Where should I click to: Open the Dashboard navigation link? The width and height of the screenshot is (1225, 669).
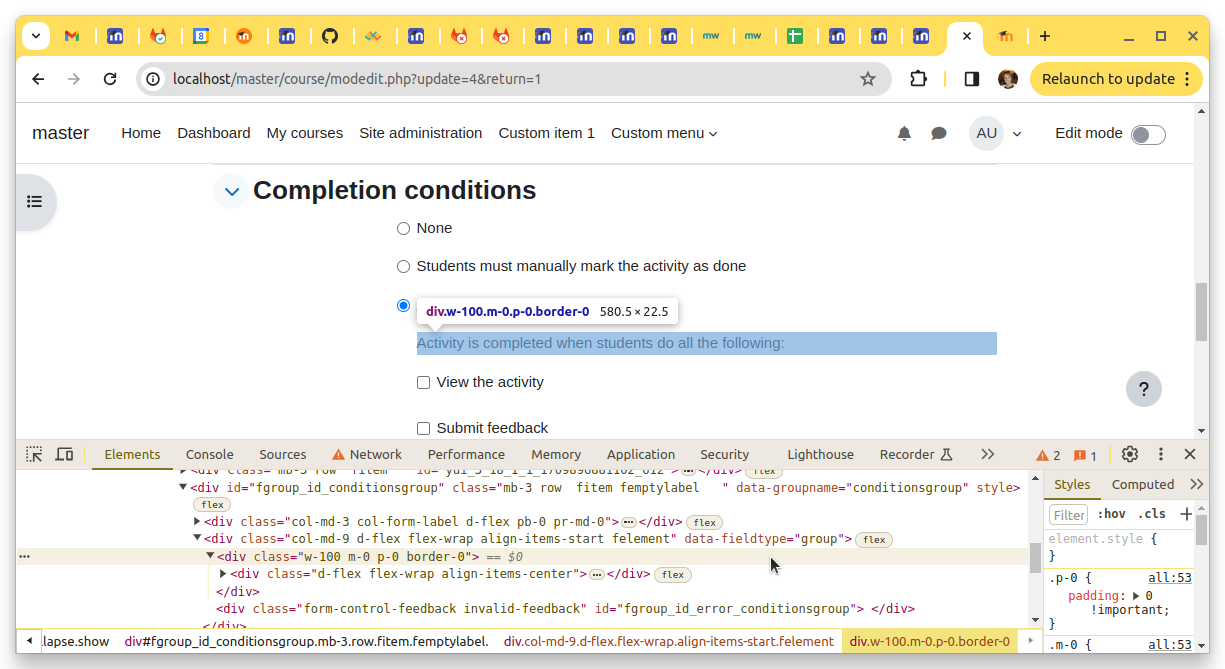click(214, 133)
